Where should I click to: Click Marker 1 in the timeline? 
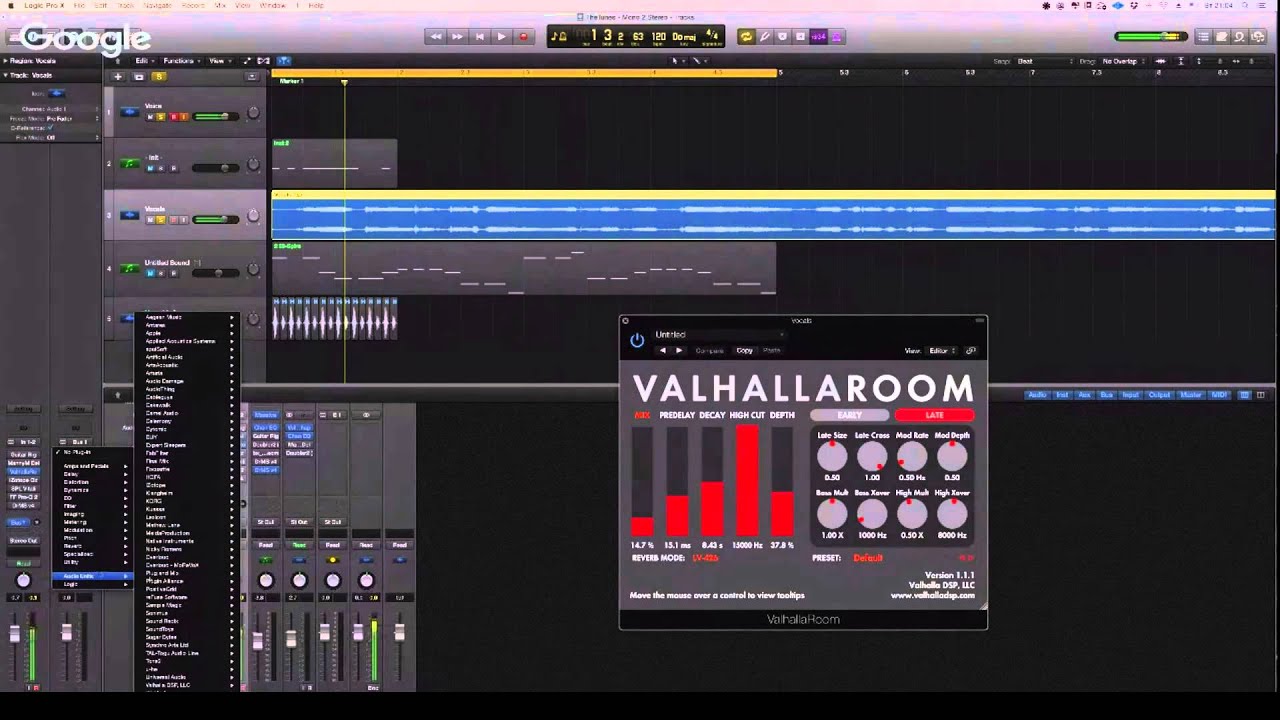[291, 81]
